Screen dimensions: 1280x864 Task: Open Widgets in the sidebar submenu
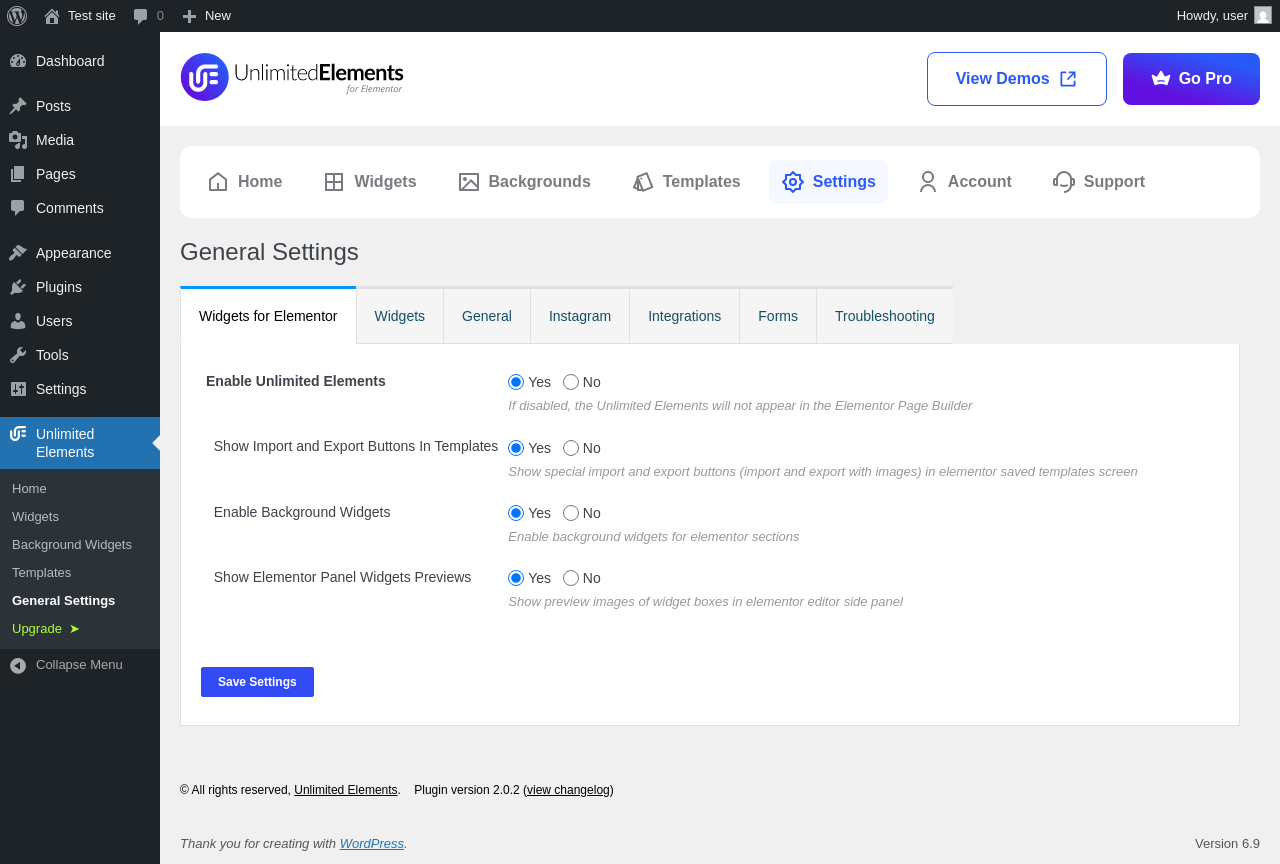click(36, 517)
